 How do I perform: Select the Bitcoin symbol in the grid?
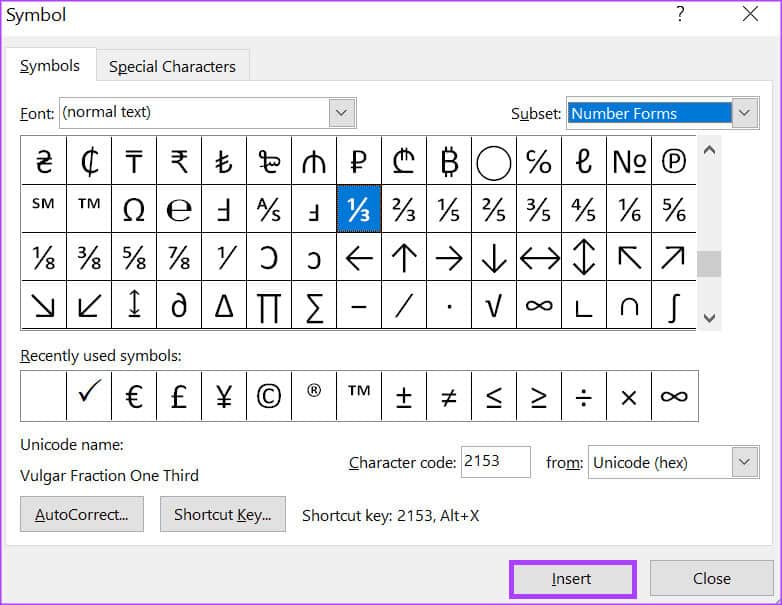coord(449,161)
